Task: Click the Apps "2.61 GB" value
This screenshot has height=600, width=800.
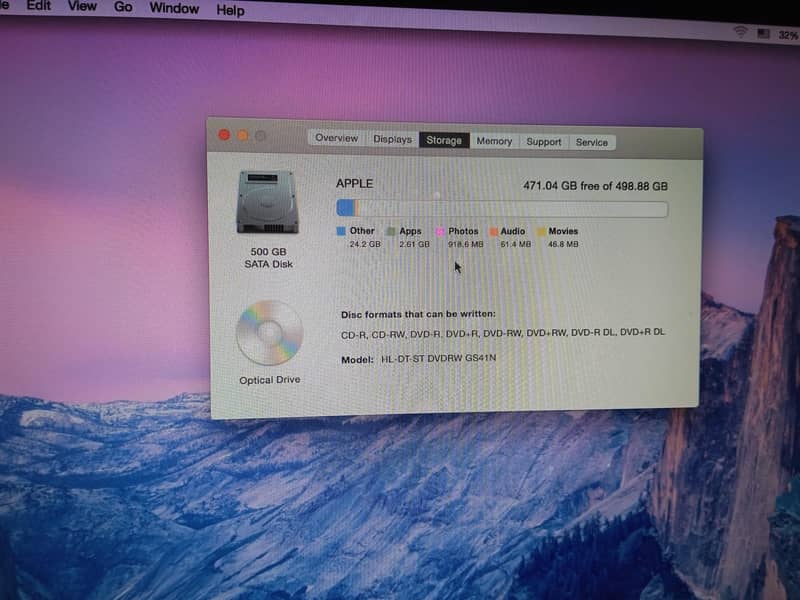Action: pyautogui.click(x=414, y=244)
